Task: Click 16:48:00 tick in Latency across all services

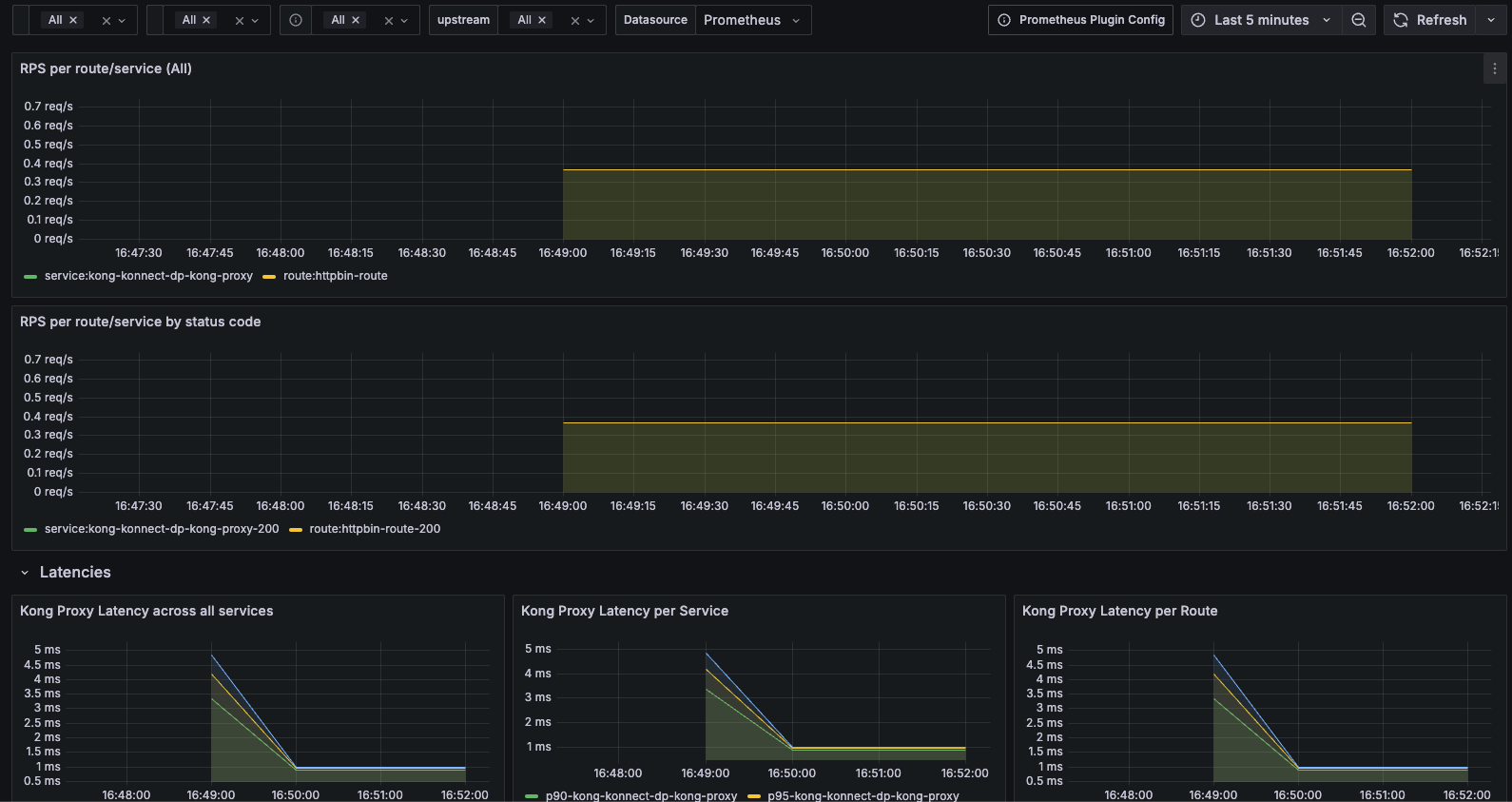Action: pos(126,795)
